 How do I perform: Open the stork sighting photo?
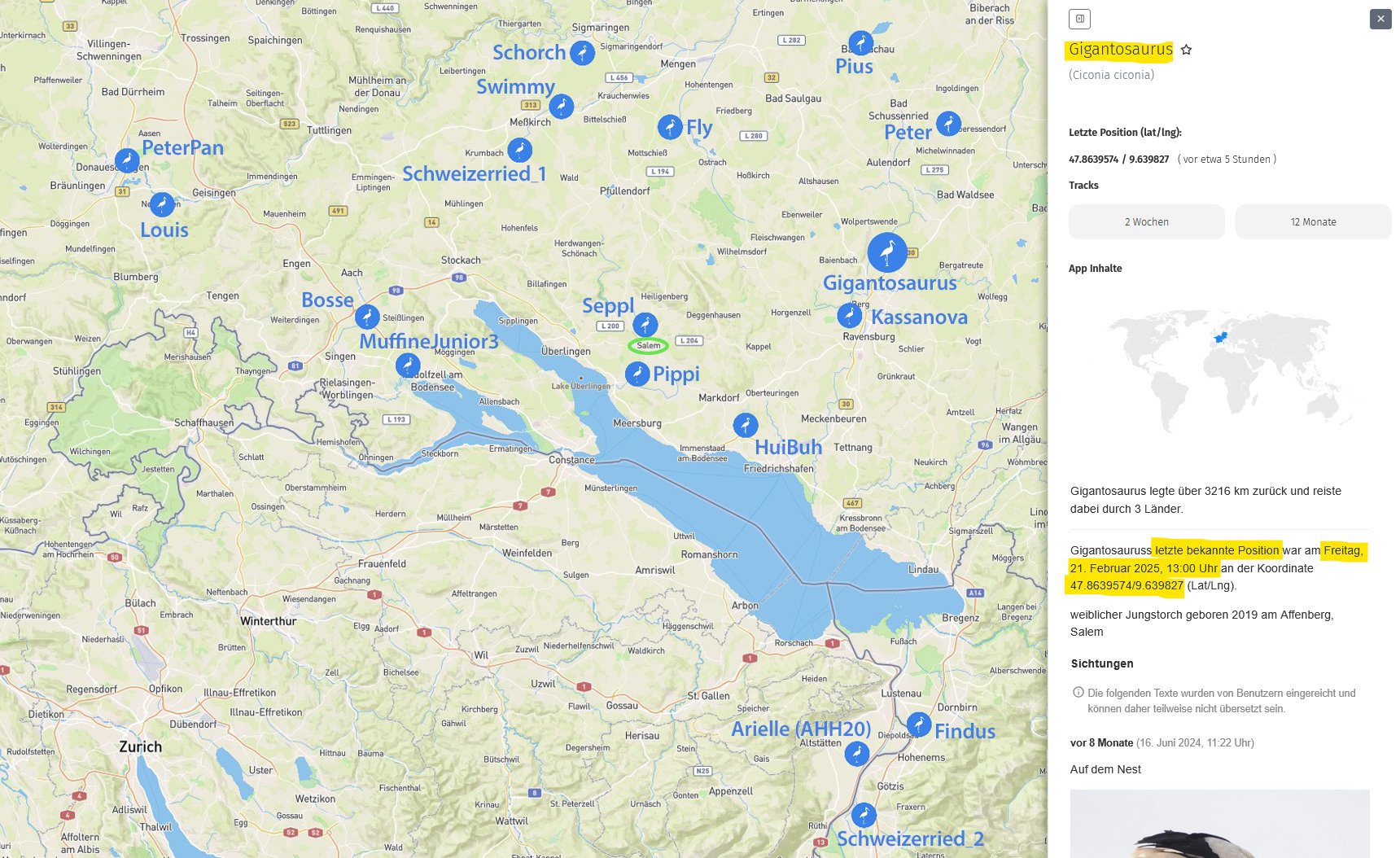tap(1218, 824)
